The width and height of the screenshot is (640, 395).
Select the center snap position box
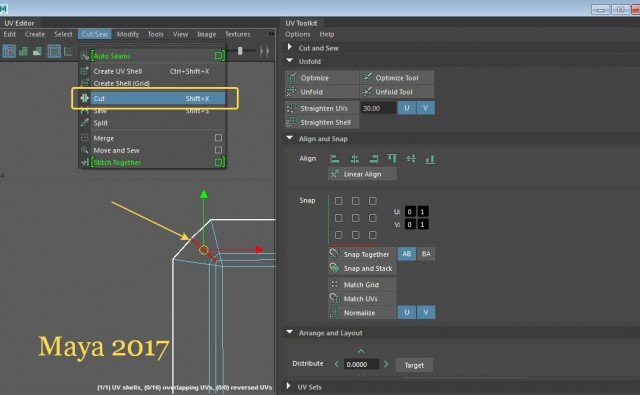(356, 218)
